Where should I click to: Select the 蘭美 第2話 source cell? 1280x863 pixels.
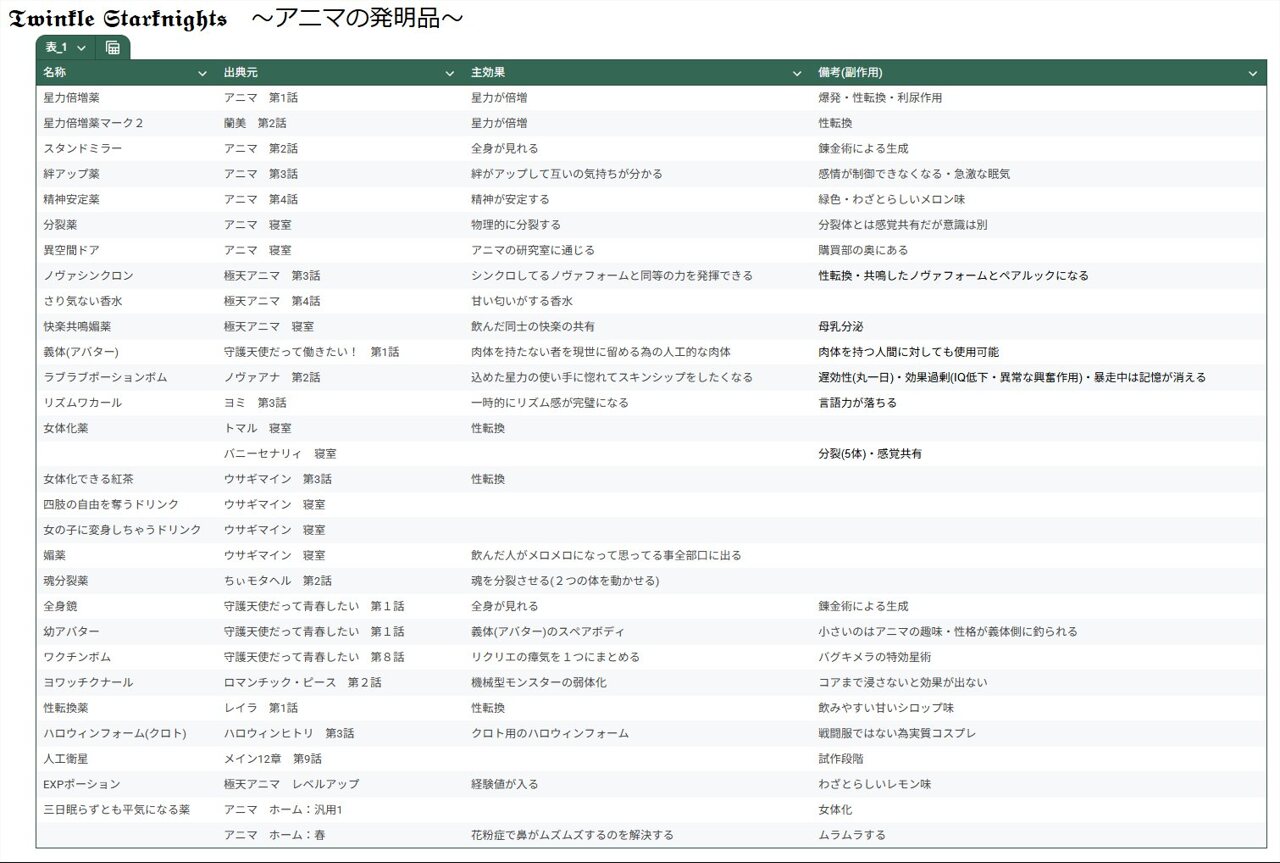pos(255,123)
